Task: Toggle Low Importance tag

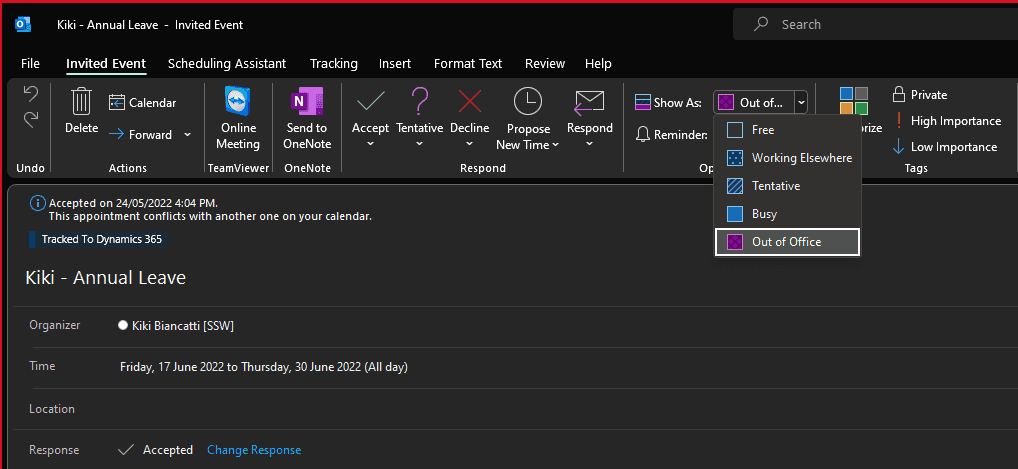Action: [943, 147]
